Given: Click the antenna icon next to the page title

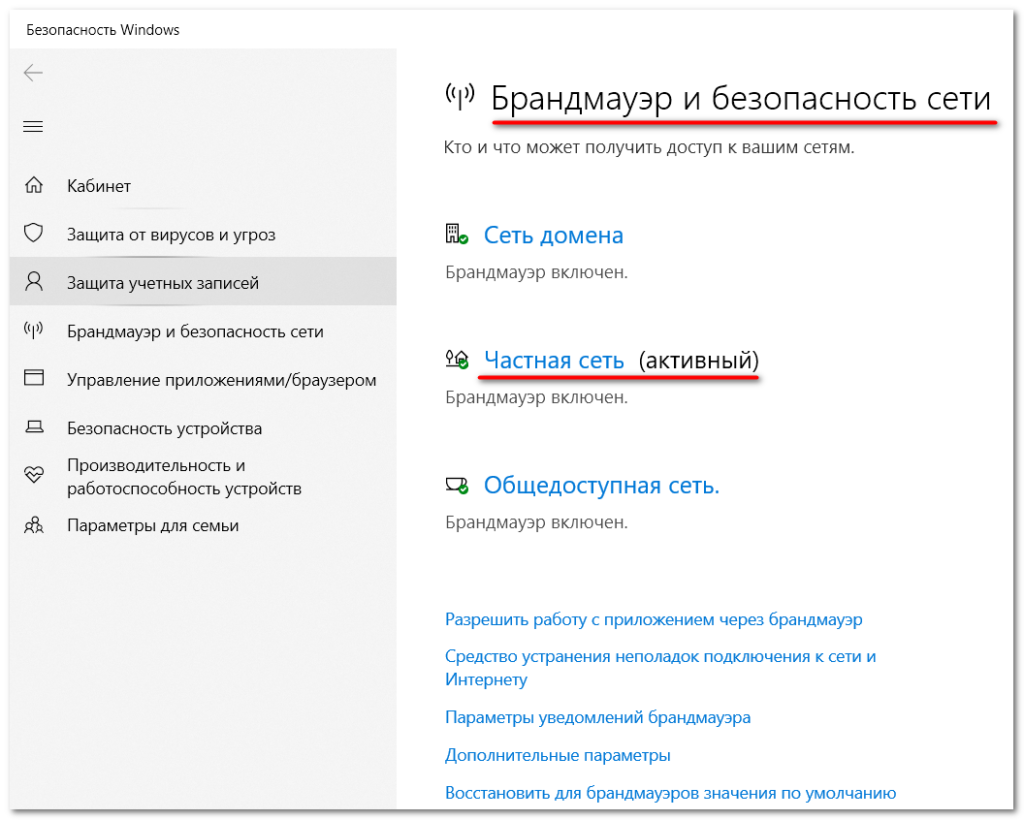Looking at the screenshot, I should click(x=460, y=97).
